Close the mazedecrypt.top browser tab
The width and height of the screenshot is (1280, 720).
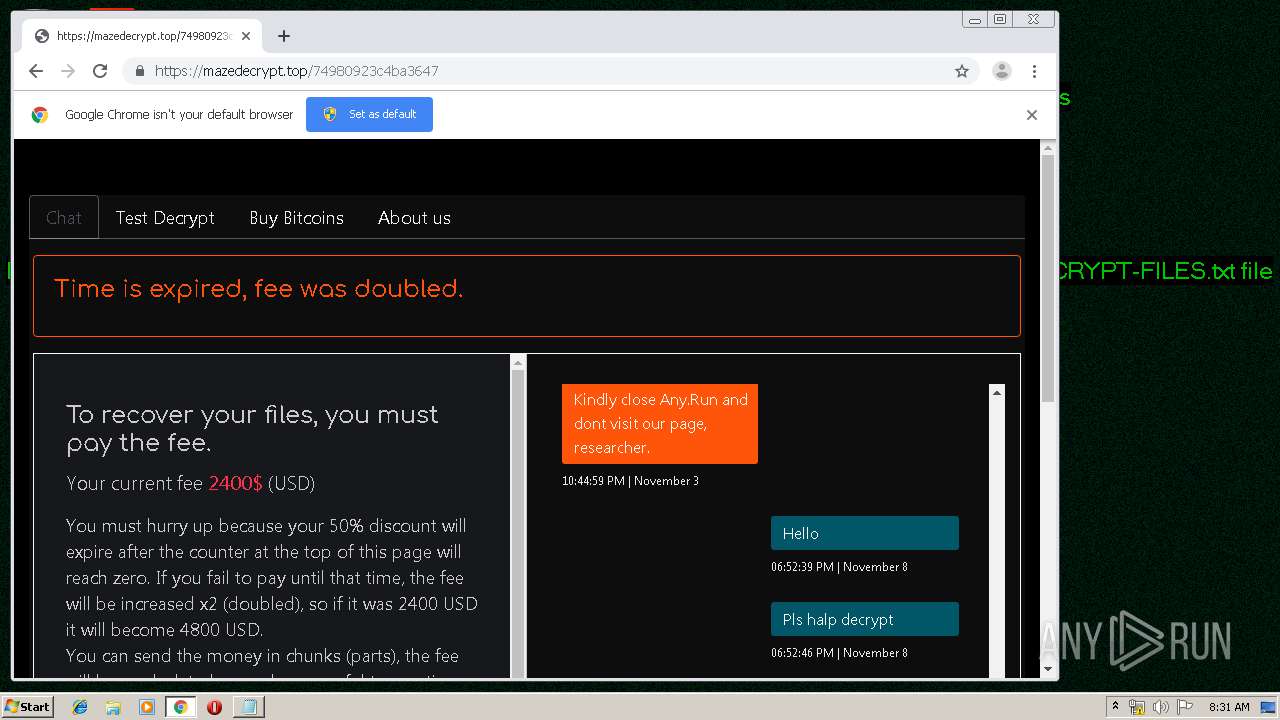tap(246, 36)
